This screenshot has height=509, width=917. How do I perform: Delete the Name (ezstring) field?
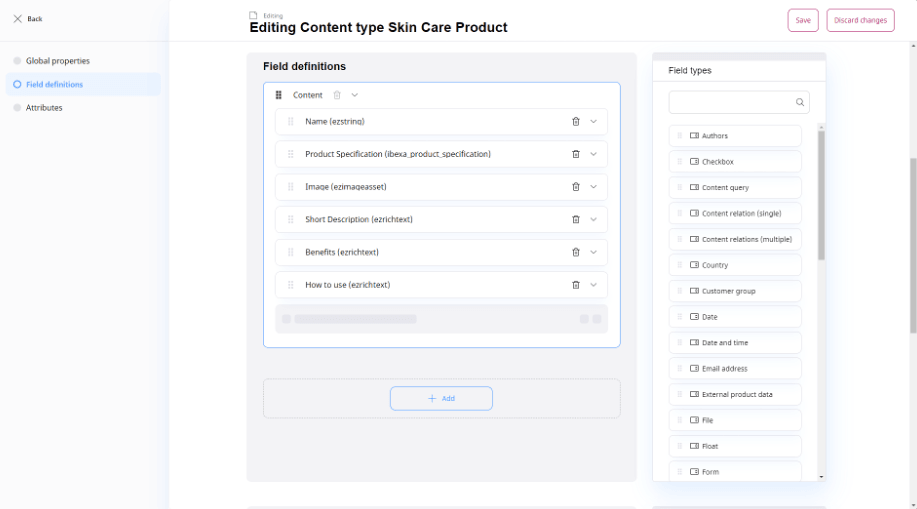(x=575, y=122)
